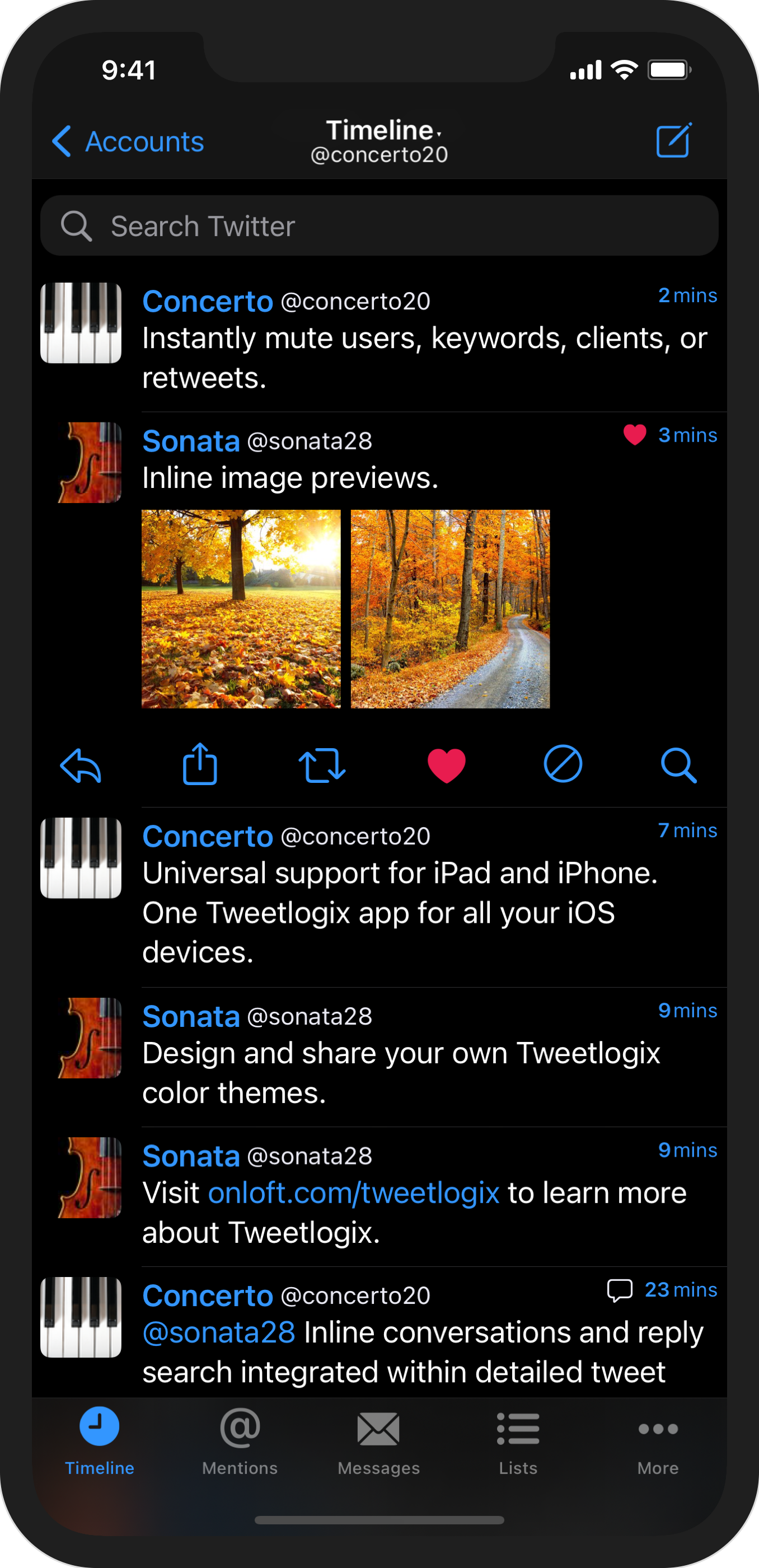
Task: Tap the retweet icon
Action: click(x=322, y=765)
